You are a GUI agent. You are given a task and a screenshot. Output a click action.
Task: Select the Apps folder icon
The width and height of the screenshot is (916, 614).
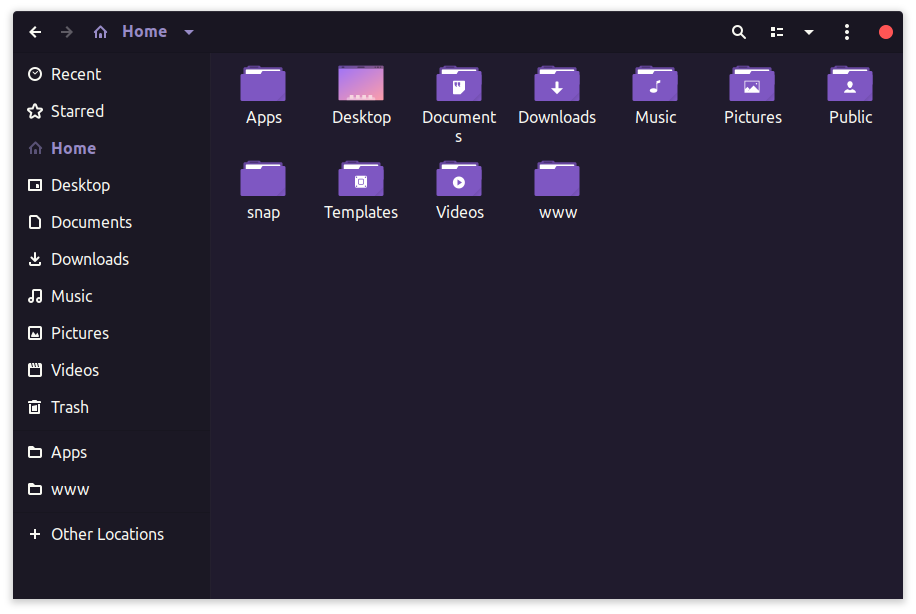point(263,84)
